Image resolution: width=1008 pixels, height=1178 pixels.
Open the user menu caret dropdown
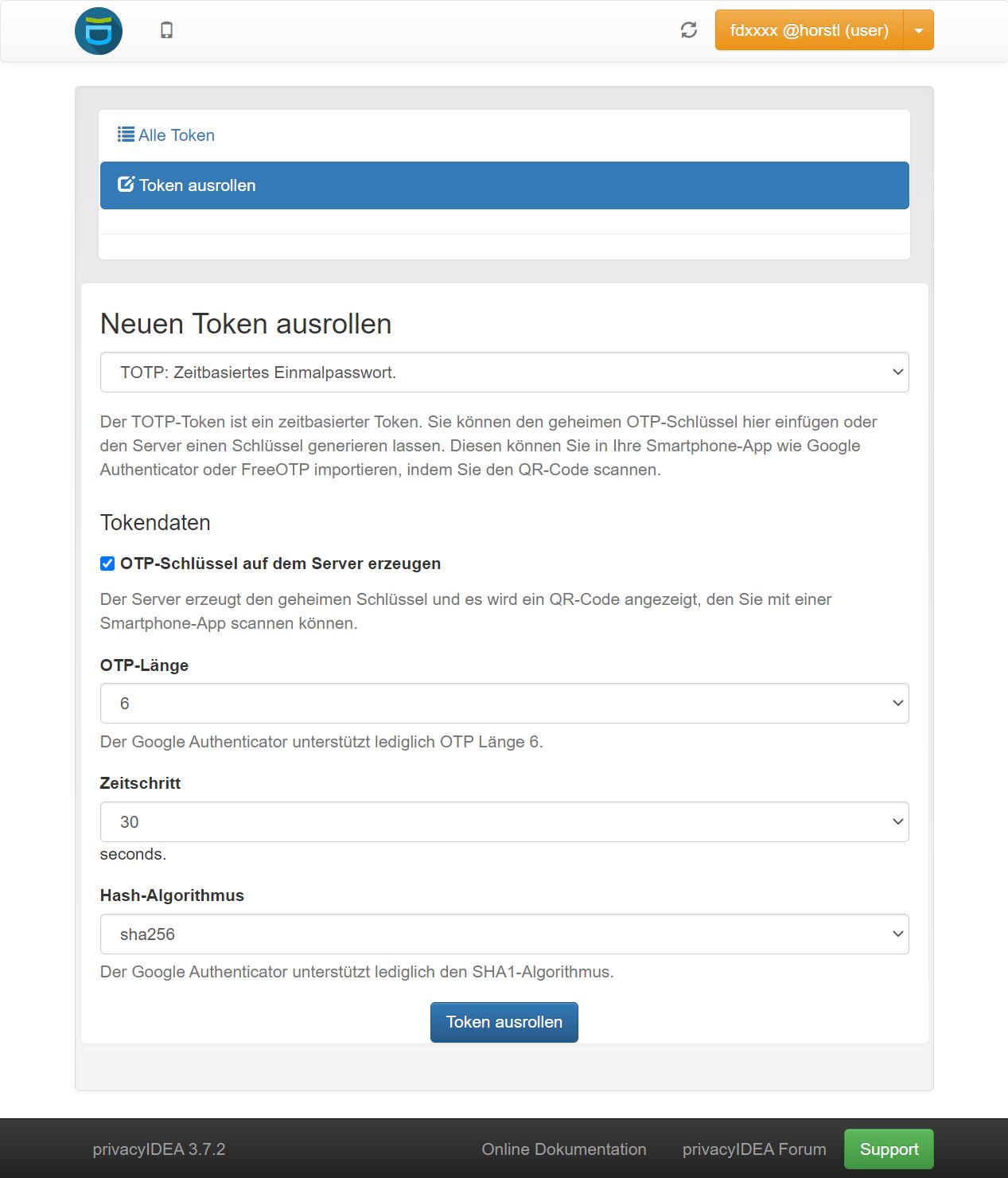pyautogui.click(x=919, y=30)
